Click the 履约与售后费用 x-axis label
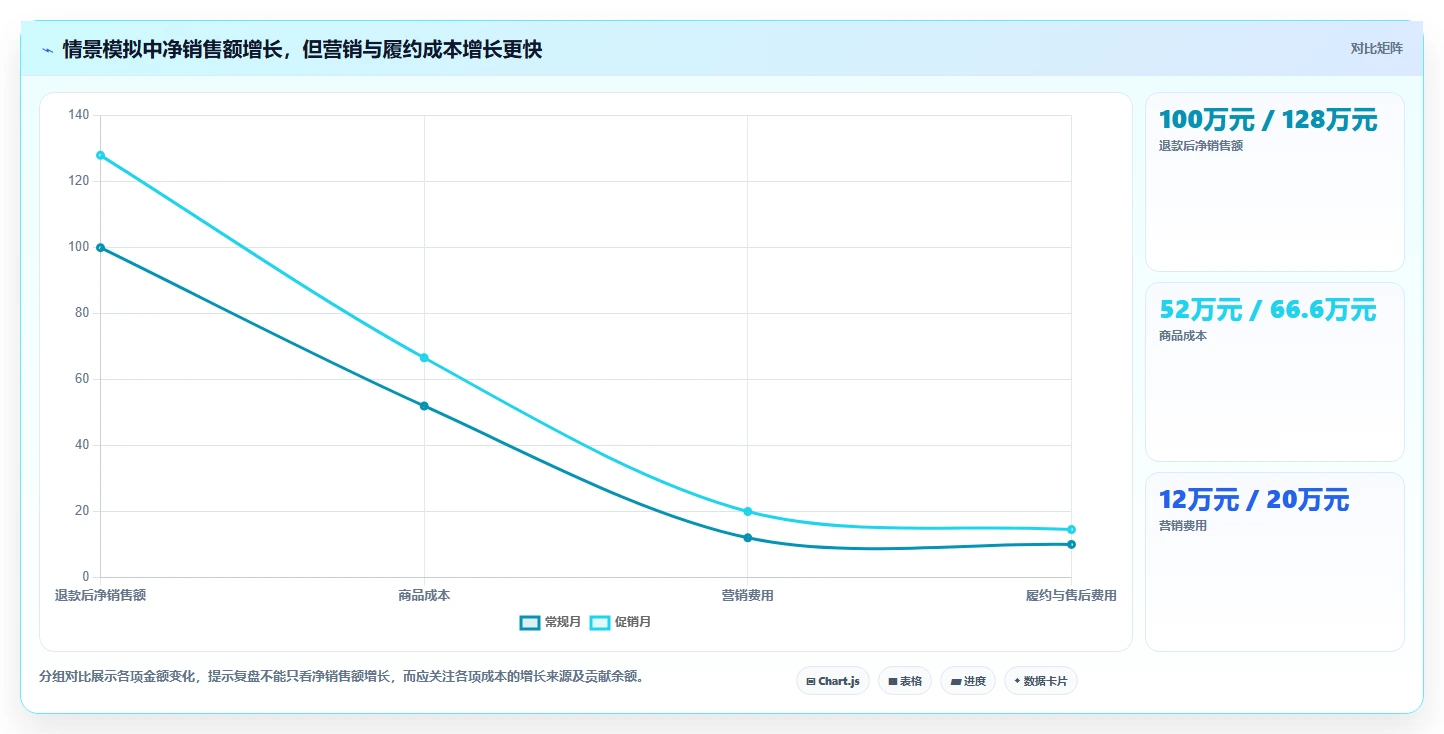Screen dimensions: 1444x734 (1071, 596)
